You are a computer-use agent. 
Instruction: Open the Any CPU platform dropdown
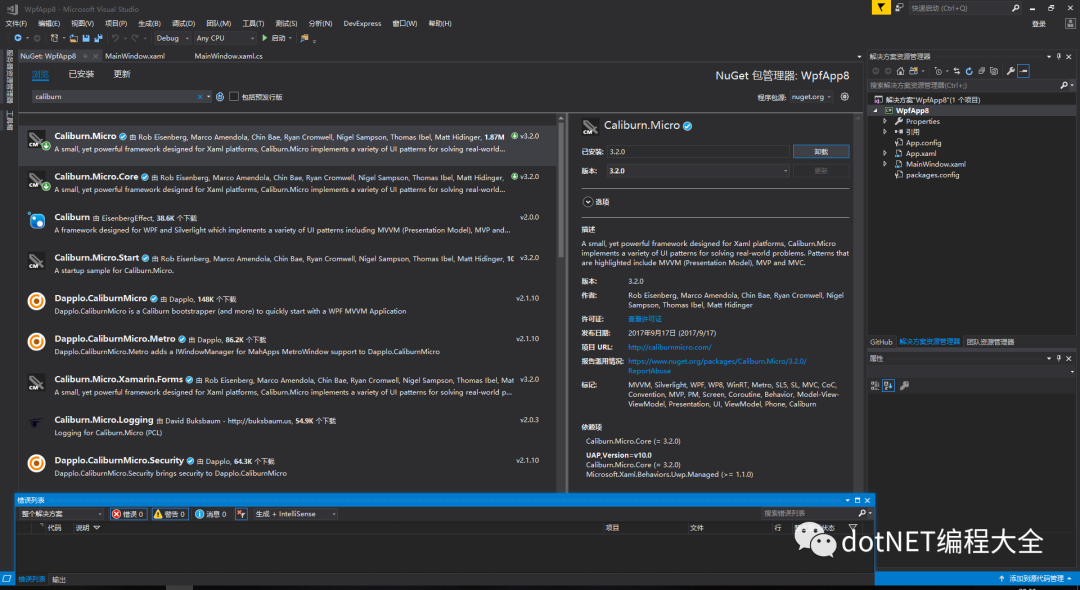pyautogui.click(x=225, y=39)
